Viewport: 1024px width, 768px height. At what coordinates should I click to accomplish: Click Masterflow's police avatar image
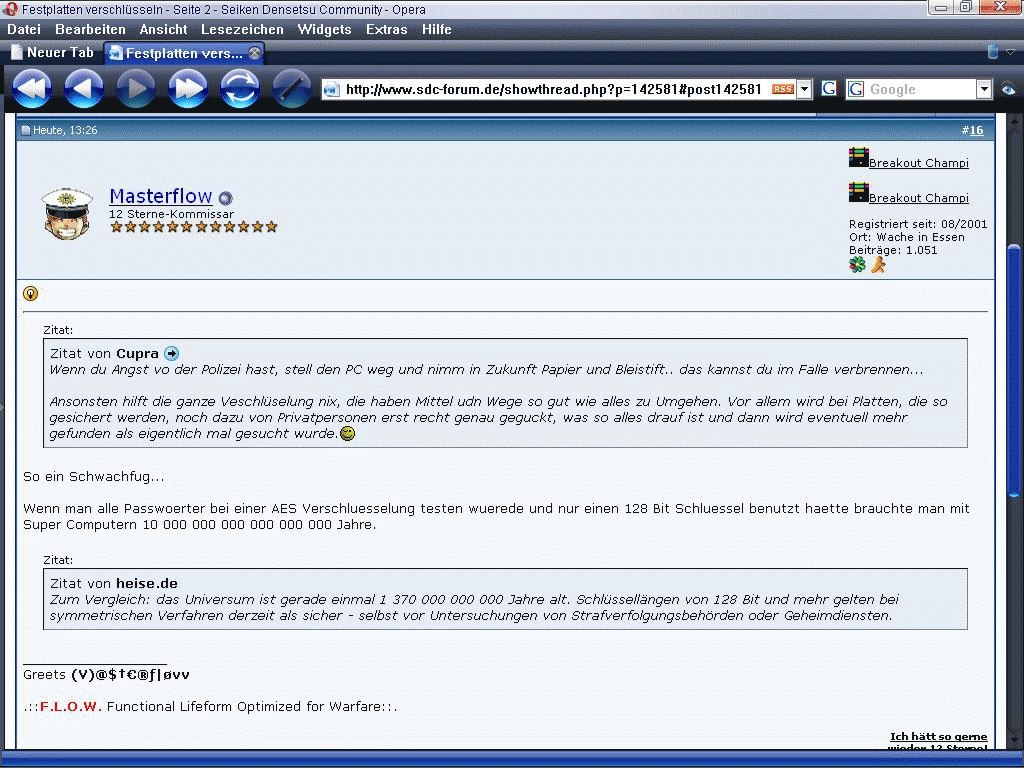pyautogui.click(x=67, y=214)
